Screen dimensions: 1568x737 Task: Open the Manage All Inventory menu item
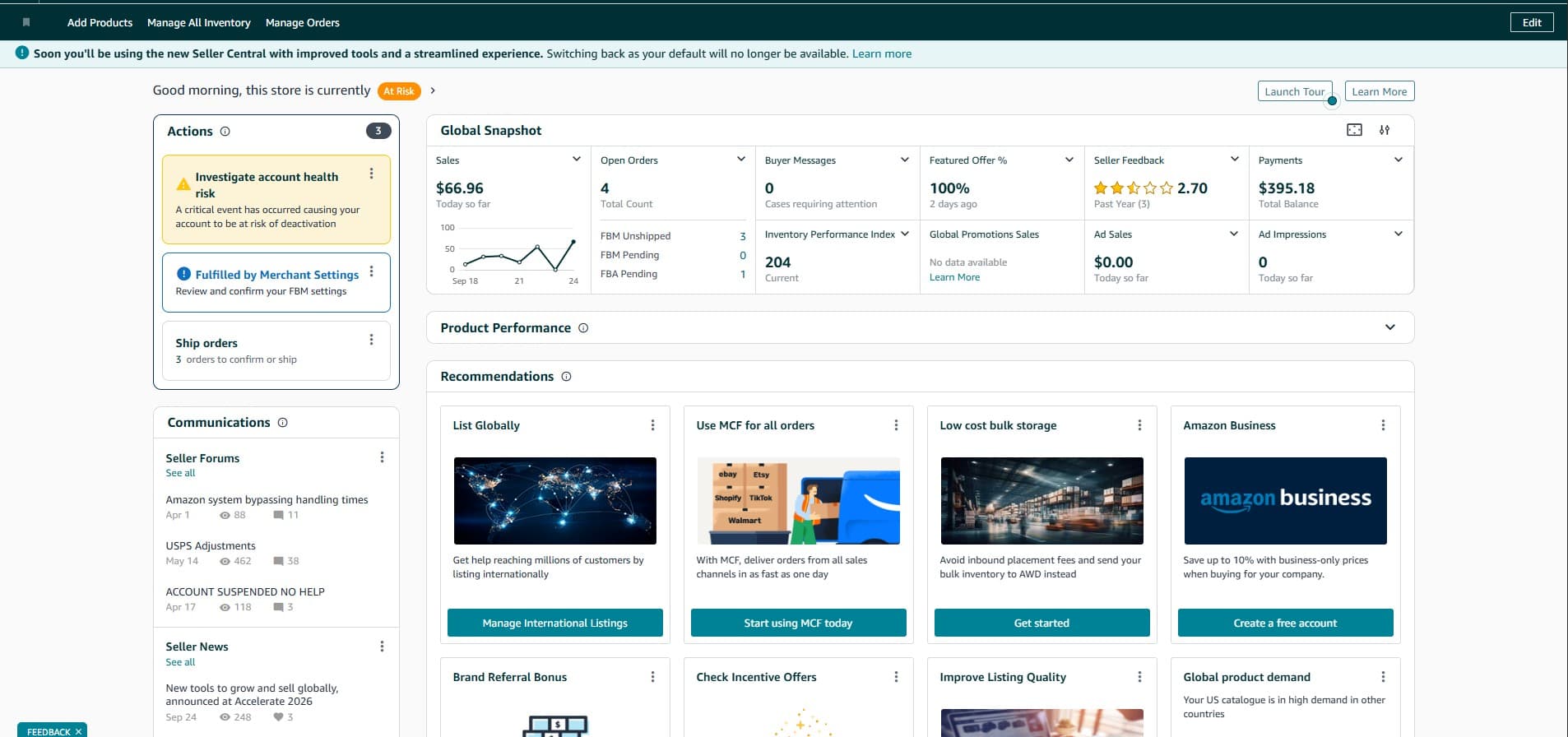click(x=199, y=22)
